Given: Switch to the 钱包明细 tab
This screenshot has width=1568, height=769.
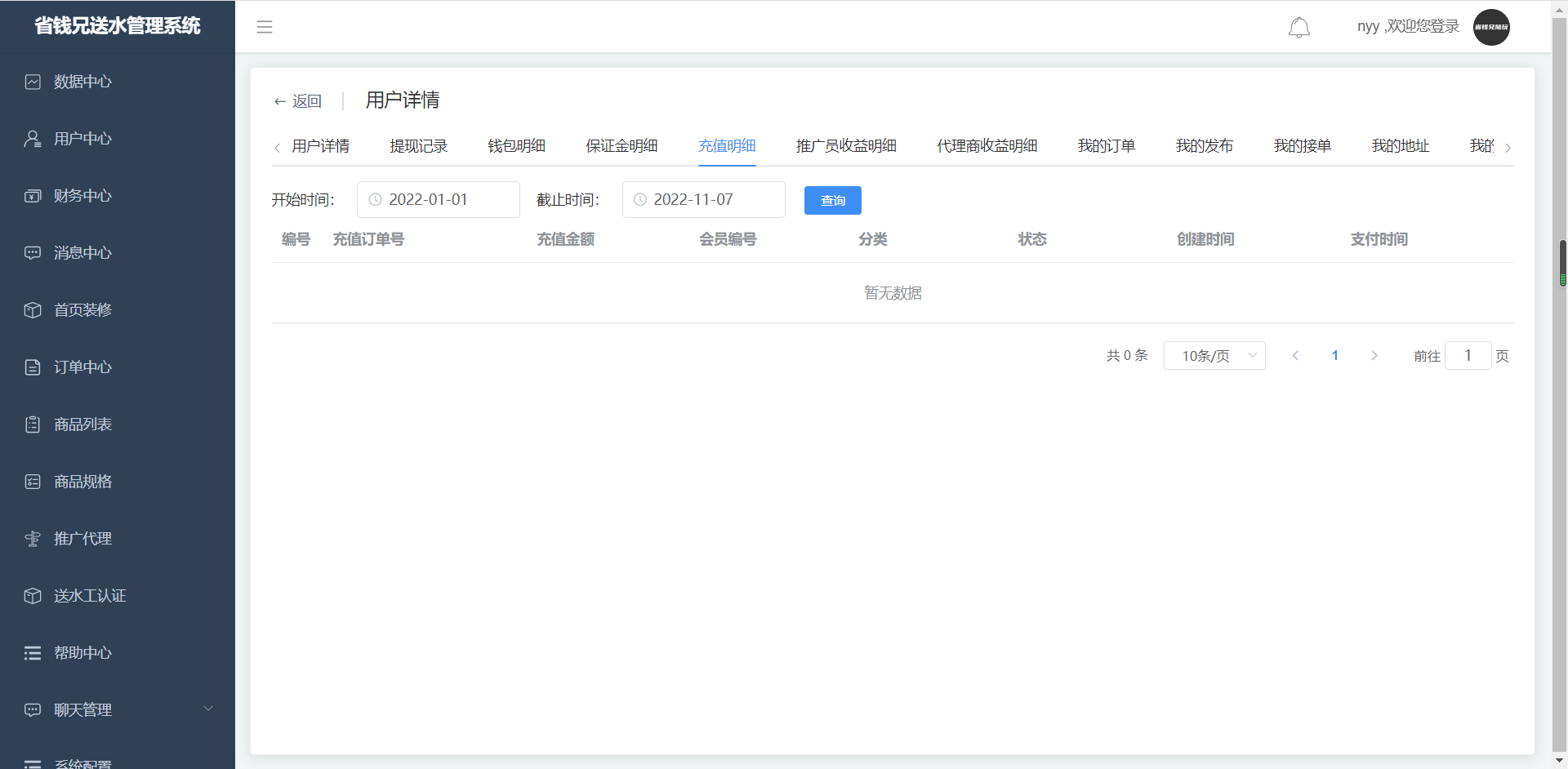Looking at the screenshot, I should click(516, 146).
